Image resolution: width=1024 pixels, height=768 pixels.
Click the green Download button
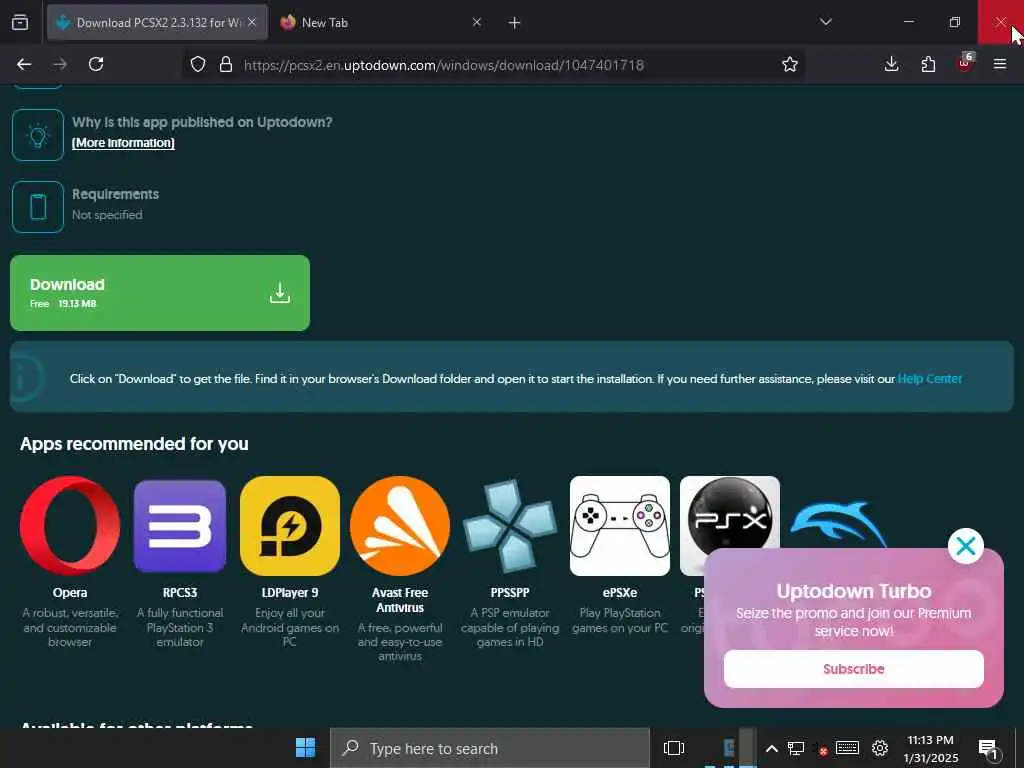[160, 293]
